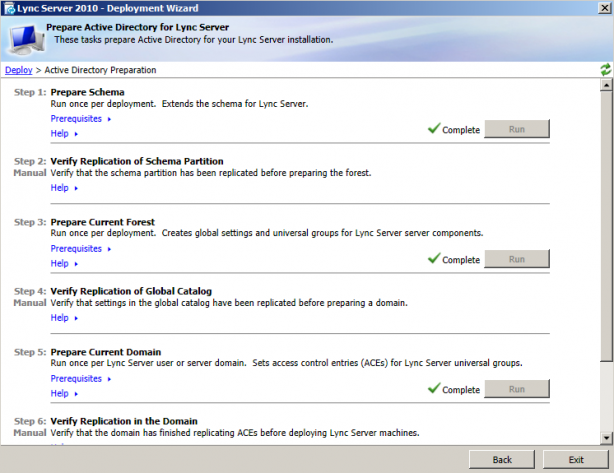Expand Prerequisites under Prepare Current Domain

(81, 379)
